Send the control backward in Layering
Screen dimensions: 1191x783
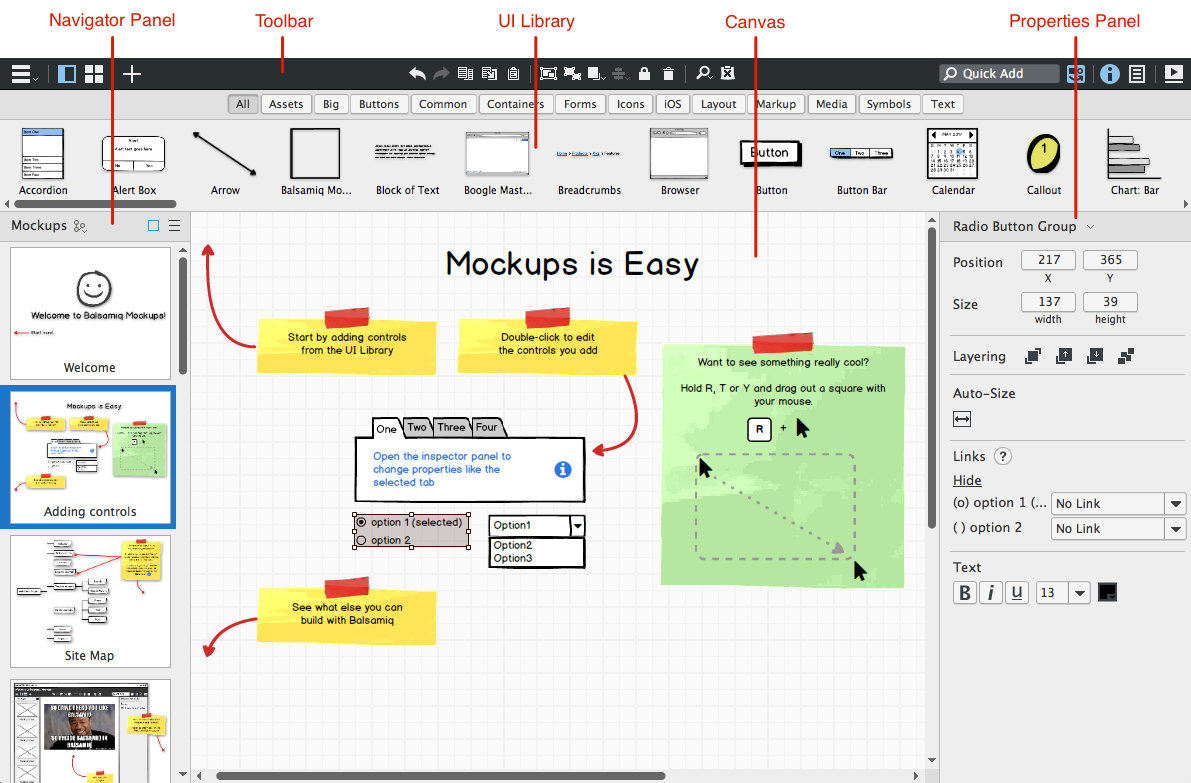(x=1095, y=356)
